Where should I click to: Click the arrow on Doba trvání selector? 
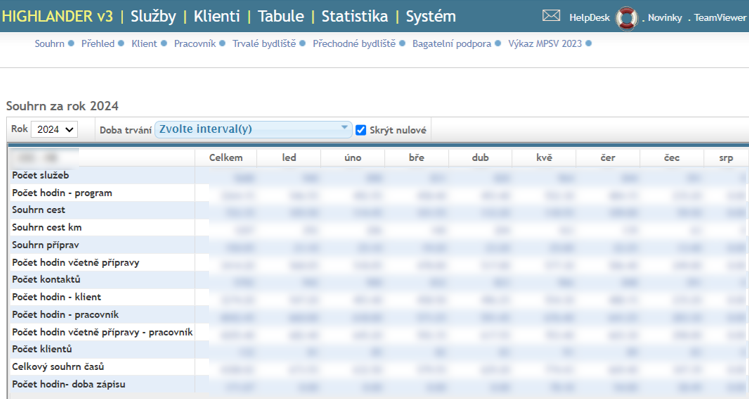click(344, 128)
